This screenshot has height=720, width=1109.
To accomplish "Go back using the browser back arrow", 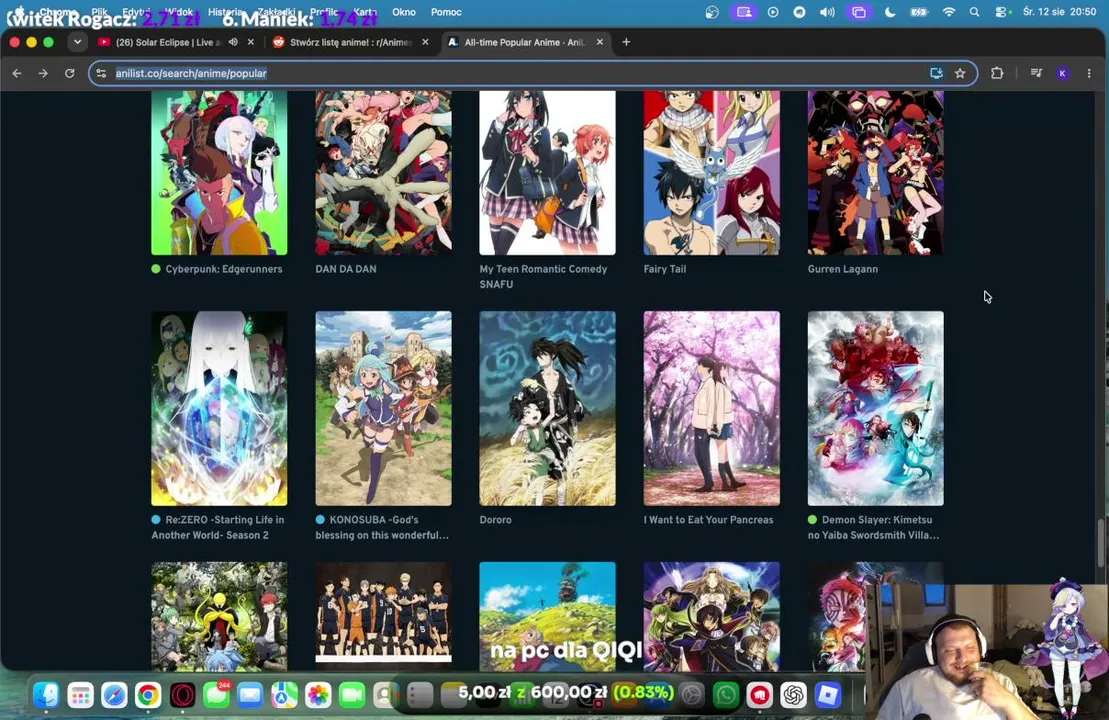I will coord(17,73).
